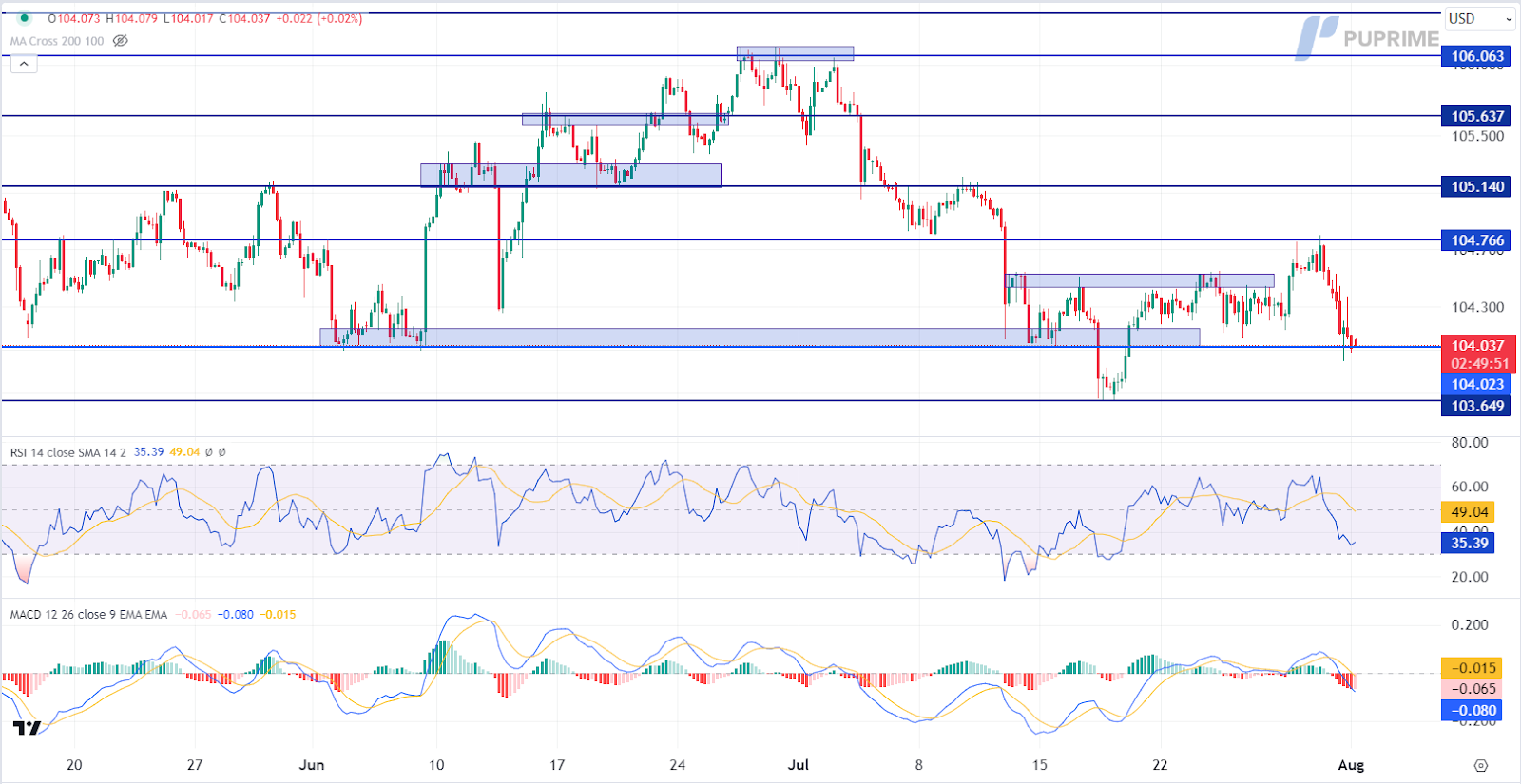1521x784 pixels.
Task: Click the 10 date on time axis
Action: pos(436,765)
